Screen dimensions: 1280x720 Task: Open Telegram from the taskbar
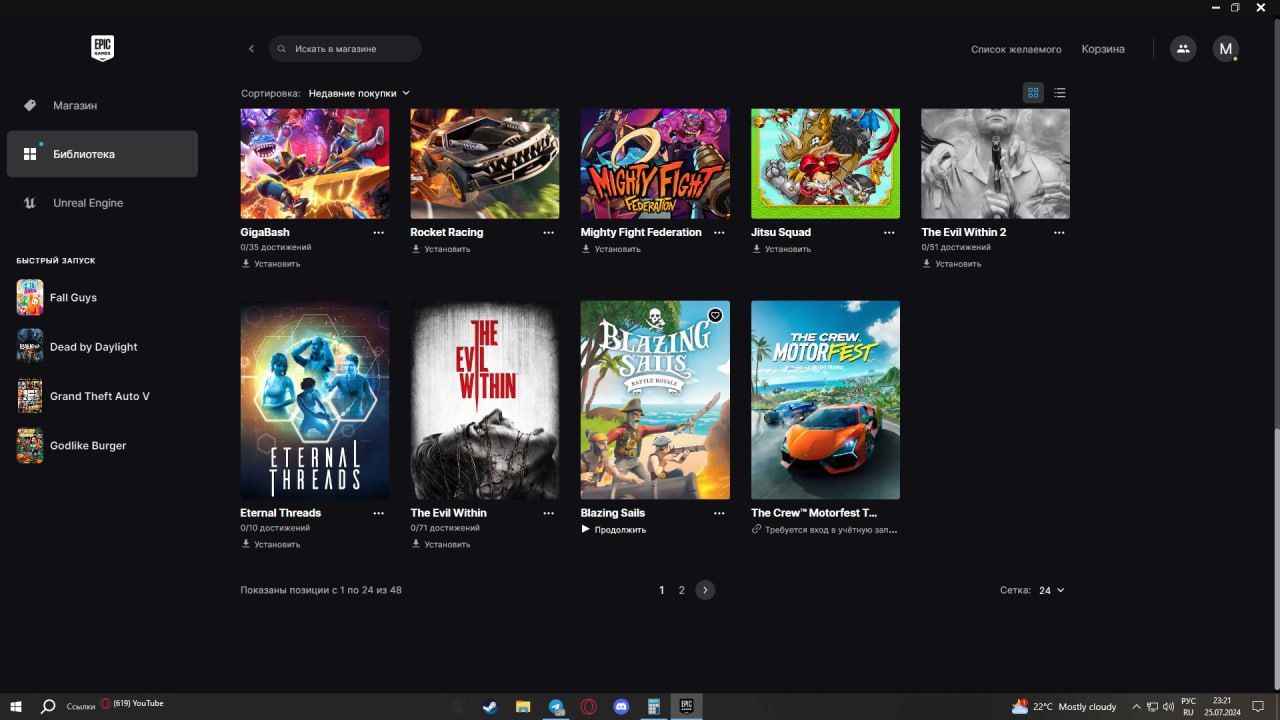pos(556,706)
